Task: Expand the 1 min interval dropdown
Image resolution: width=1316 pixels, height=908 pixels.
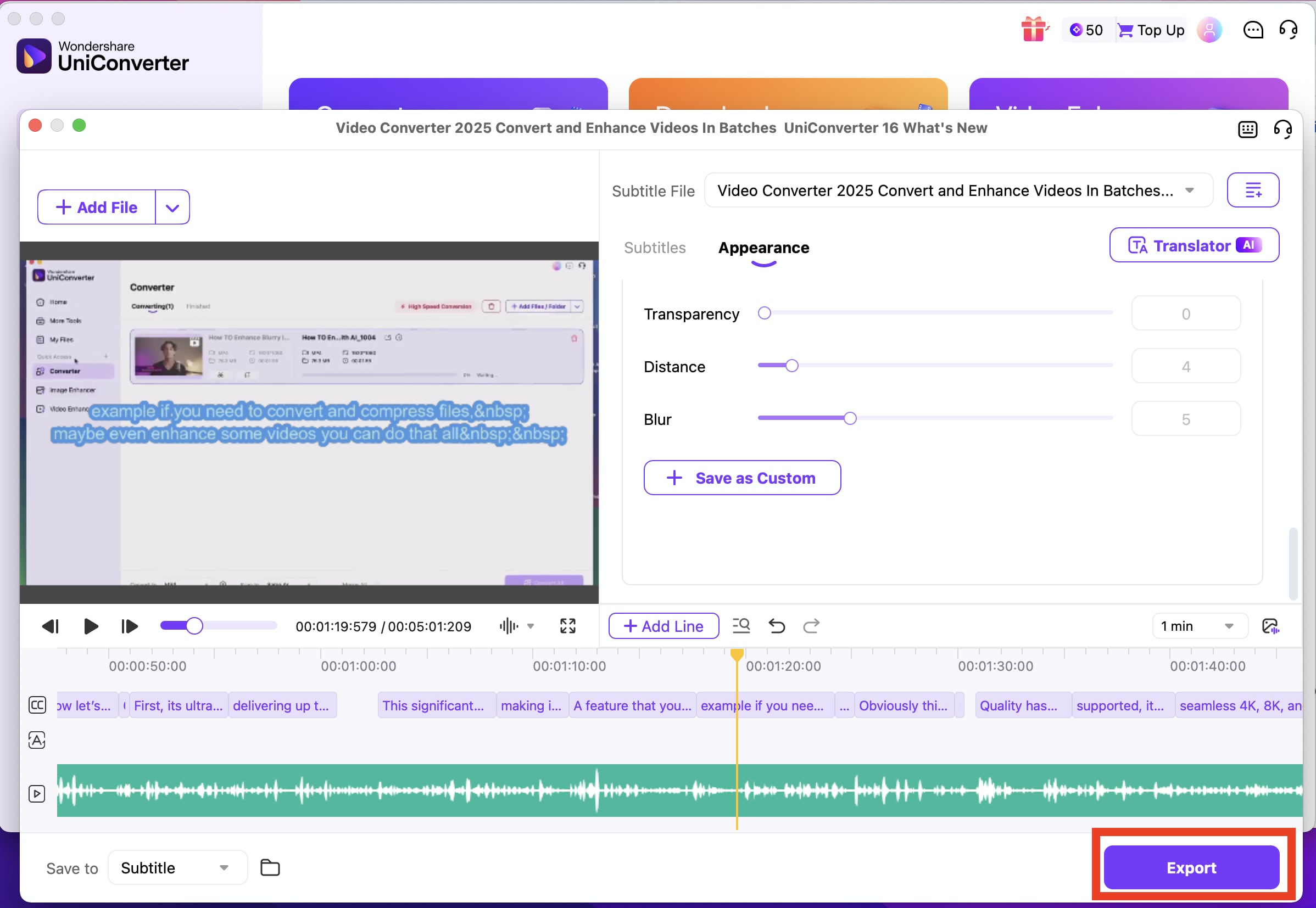Action: 1200,626
